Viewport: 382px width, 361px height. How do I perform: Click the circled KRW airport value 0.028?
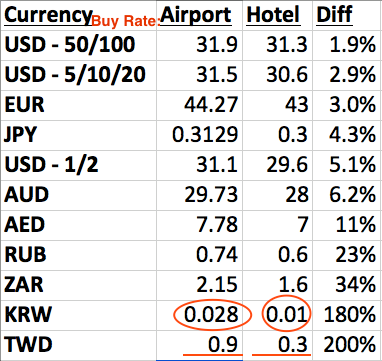pos(211,315)
